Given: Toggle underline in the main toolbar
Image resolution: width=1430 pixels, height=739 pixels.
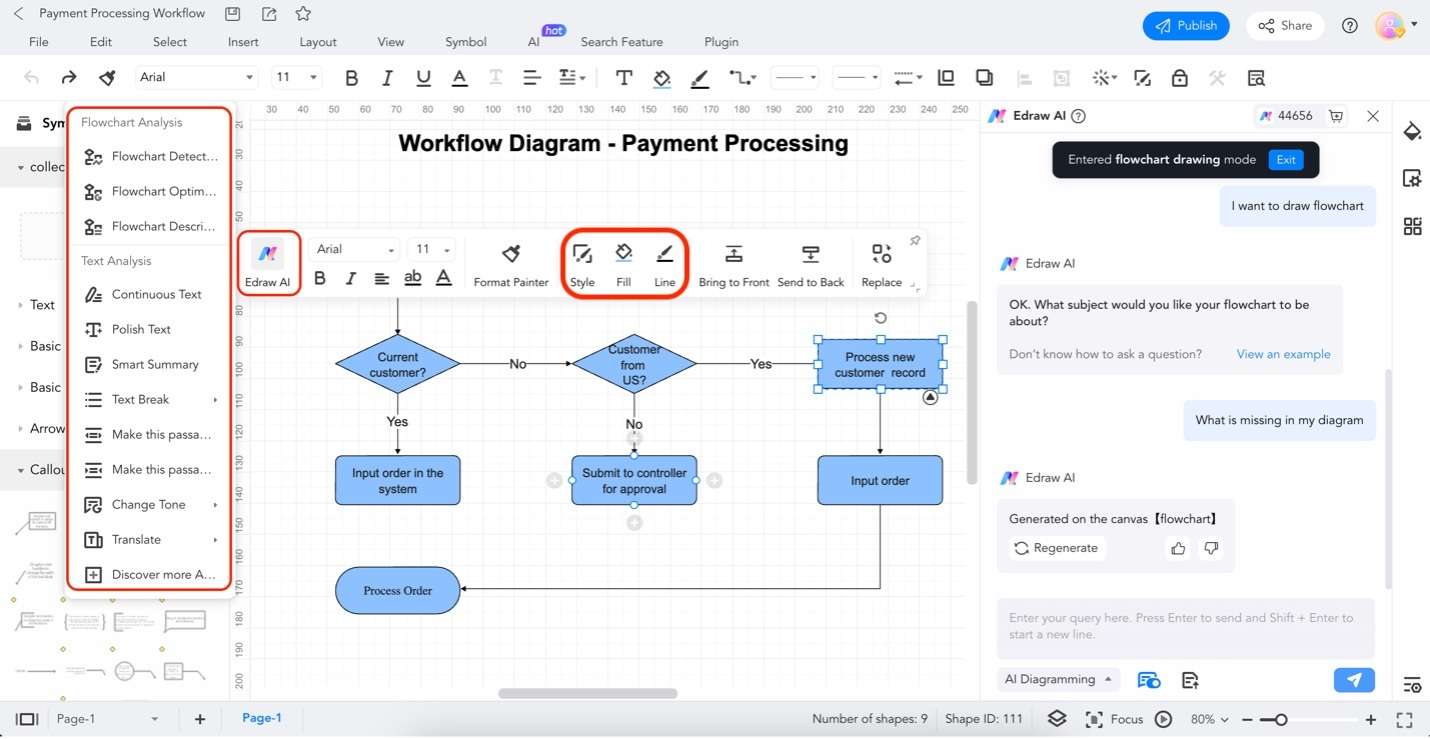Looking at the screenshot, I should coord(423,78).
